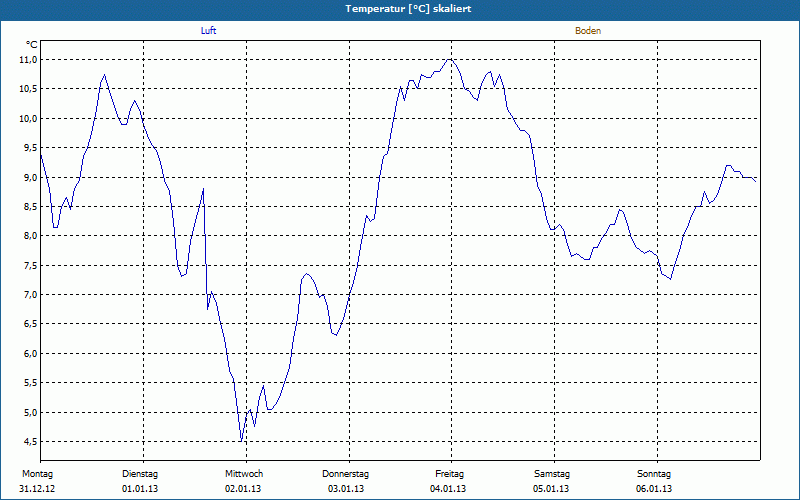Click the 10,0 y-axis value
Screen dimensions: 800x500
pos(29,119)
